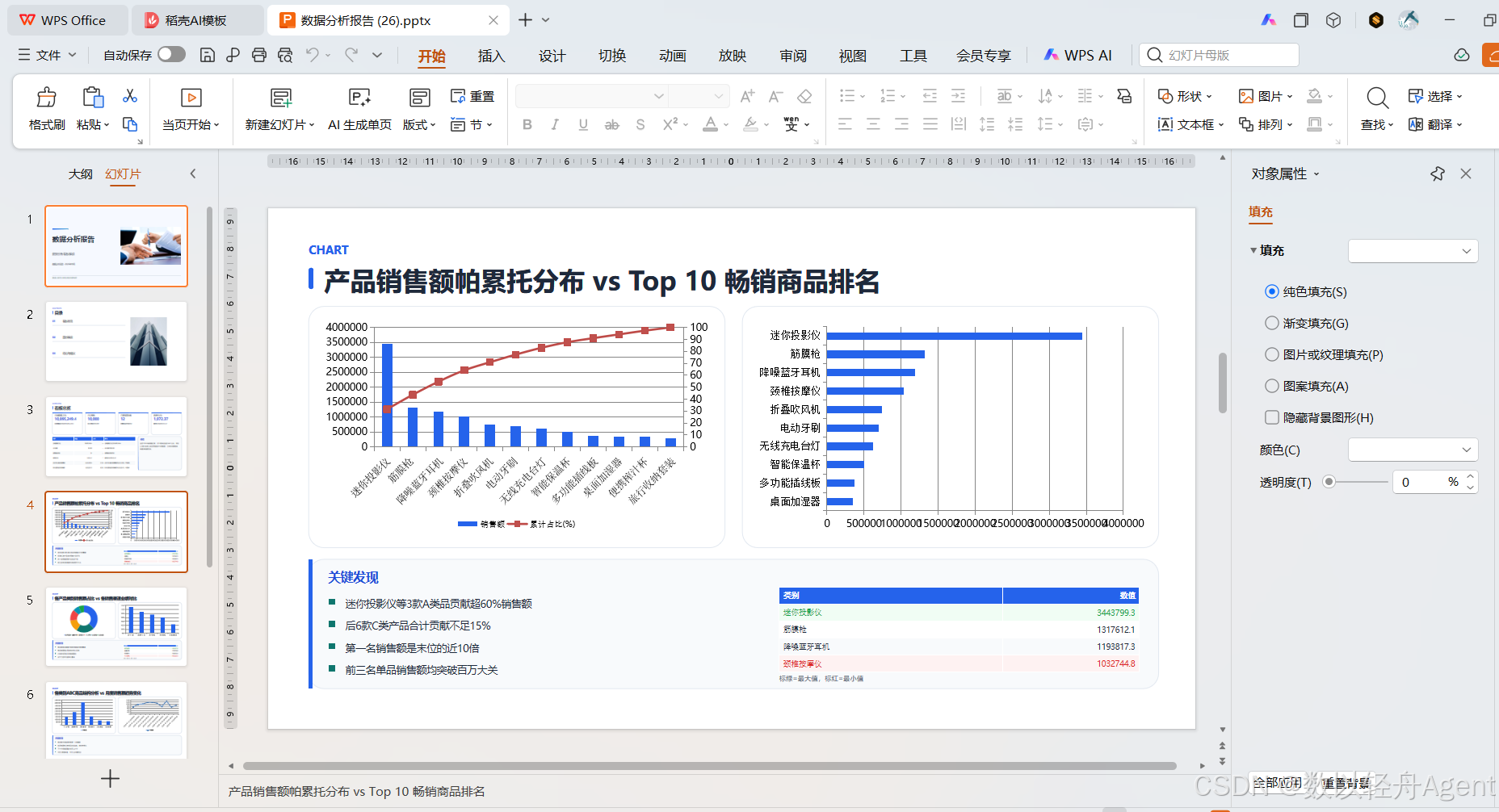
Task: Click the WPS AI button
Action: [x=1077, y=55]
